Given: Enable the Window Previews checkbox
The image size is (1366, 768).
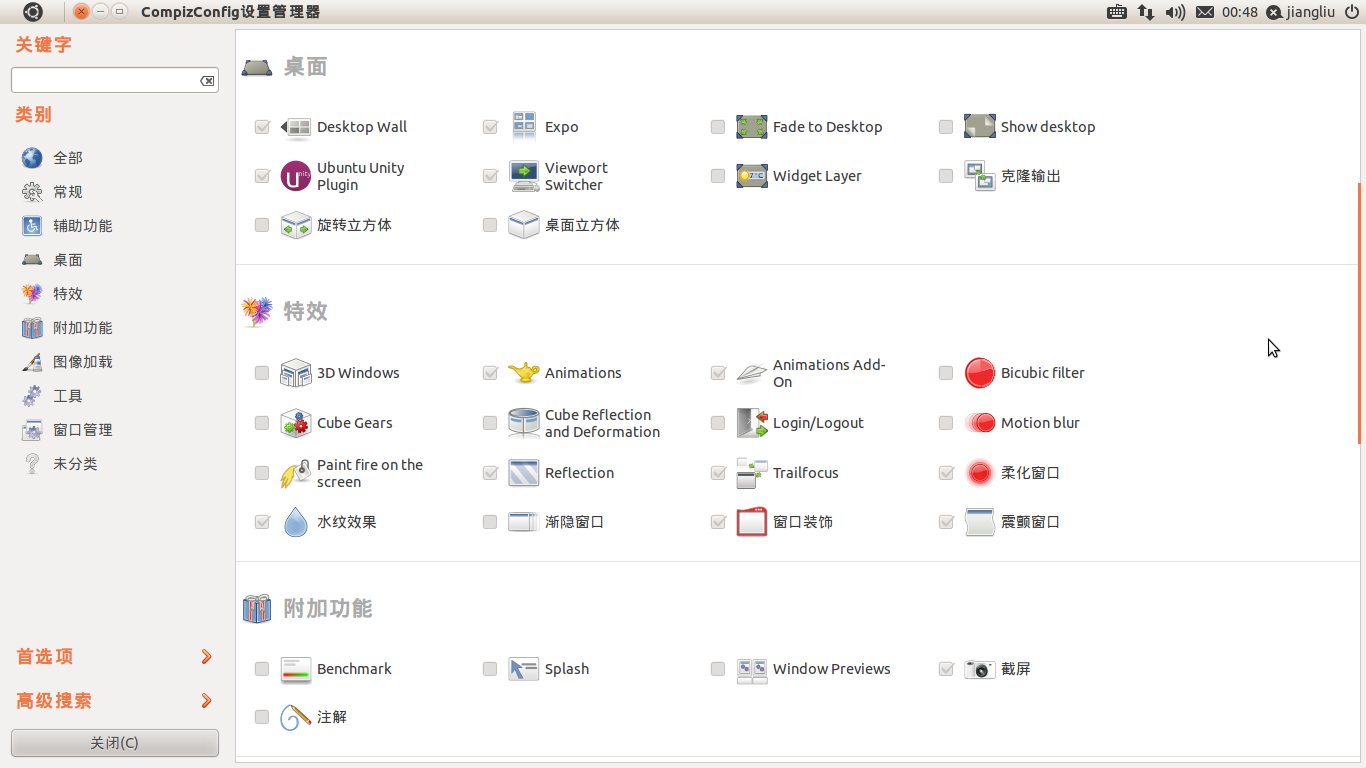Looking at the screenshot, I should tap(718, 669).
